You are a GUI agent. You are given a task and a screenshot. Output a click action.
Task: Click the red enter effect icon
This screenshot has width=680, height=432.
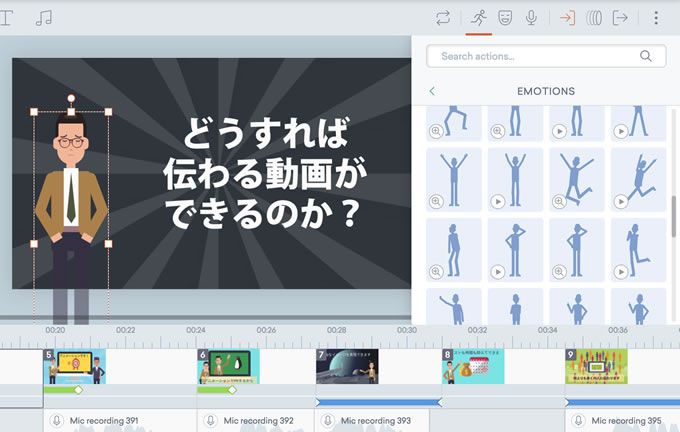click(567, 18)
